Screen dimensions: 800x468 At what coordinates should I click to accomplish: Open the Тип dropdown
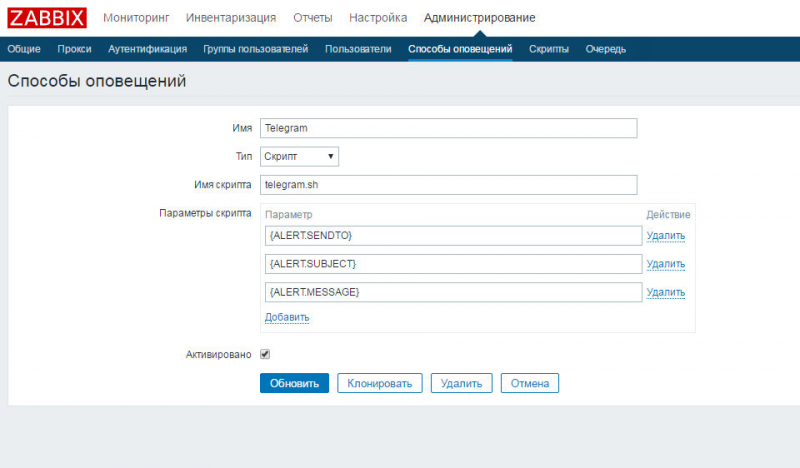pos(299,156)
